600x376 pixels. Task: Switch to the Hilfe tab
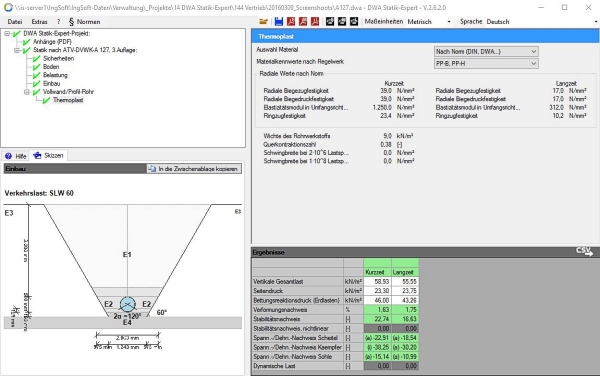[x=16, y=156]
